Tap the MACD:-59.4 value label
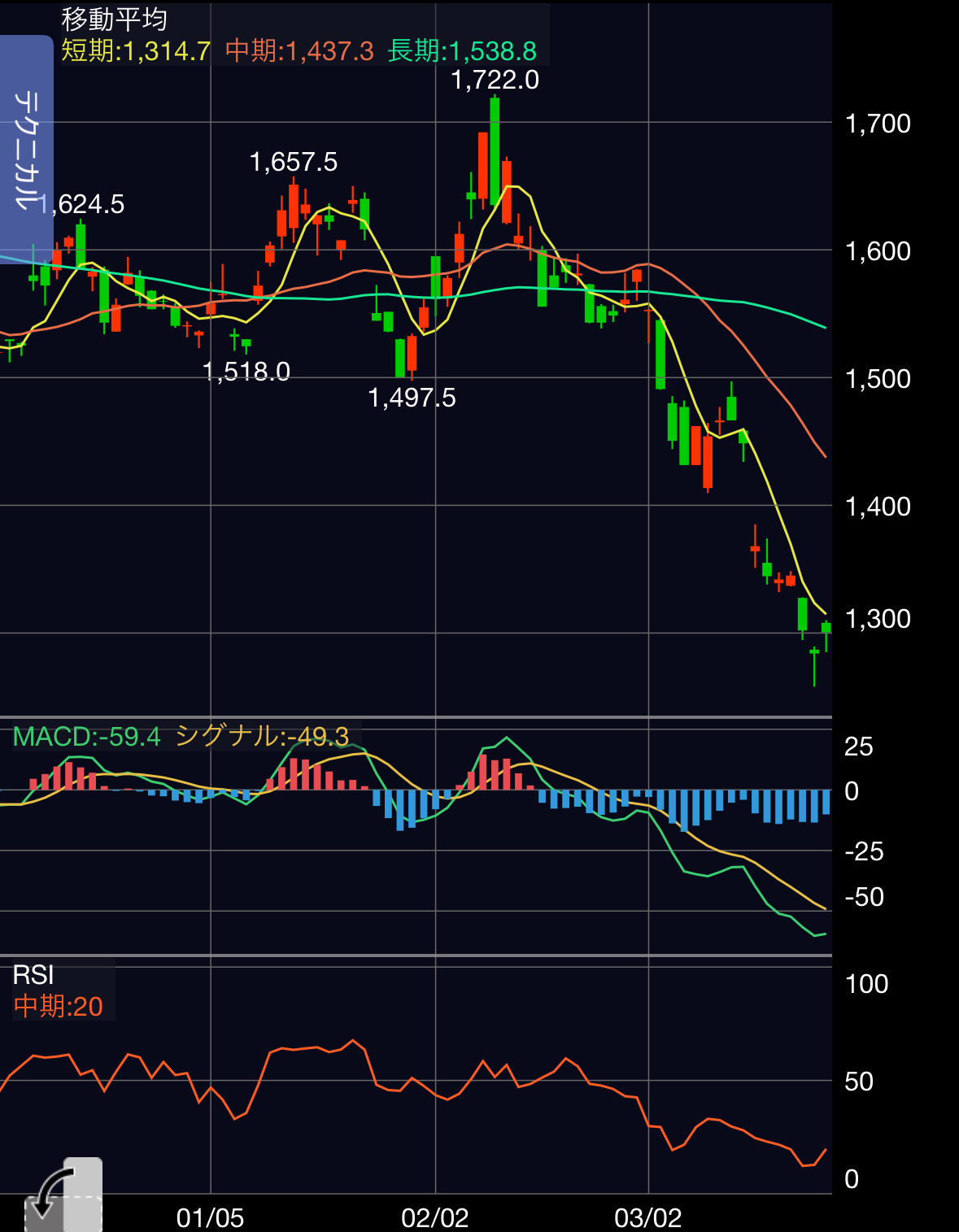959x1232 pixels. click(87, 737)
